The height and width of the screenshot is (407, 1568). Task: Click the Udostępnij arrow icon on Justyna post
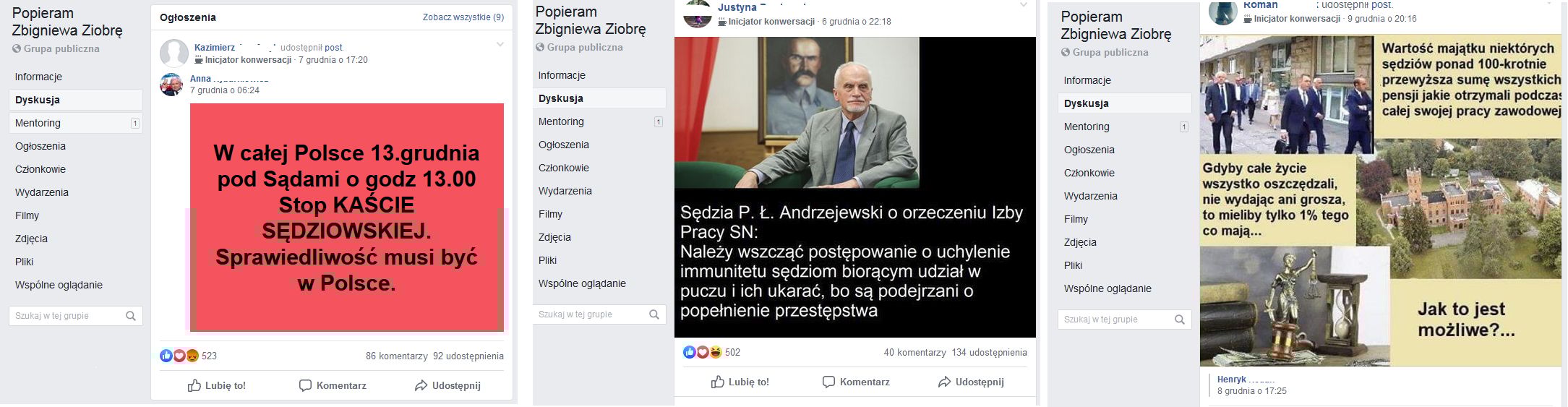tap(944, 382)
